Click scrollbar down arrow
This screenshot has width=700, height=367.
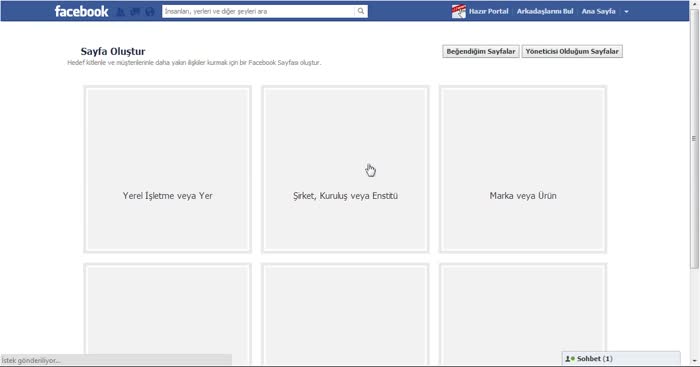tap(694, 361)
